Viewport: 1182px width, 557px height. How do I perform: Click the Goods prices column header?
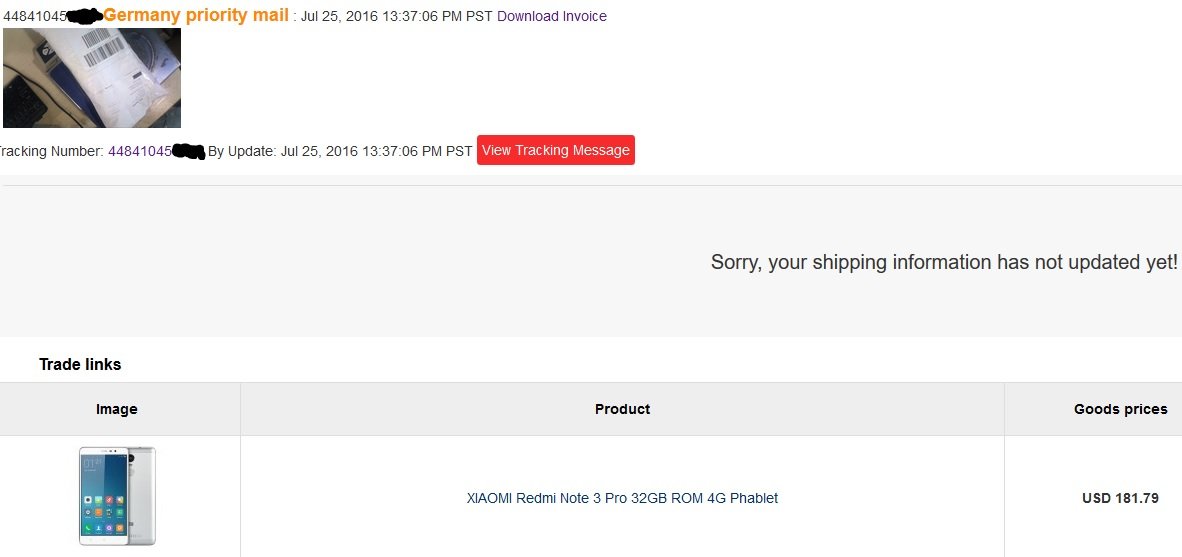tap(1120, 409)
